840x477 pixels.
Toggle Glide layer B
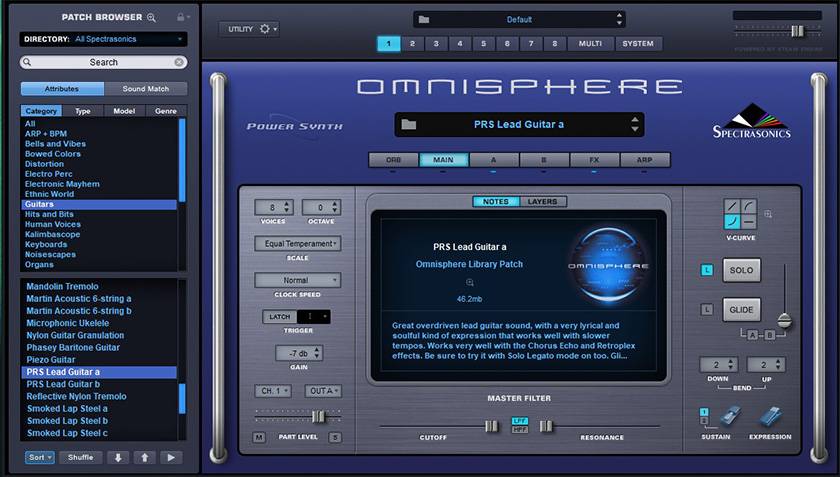tap(770, 335)
